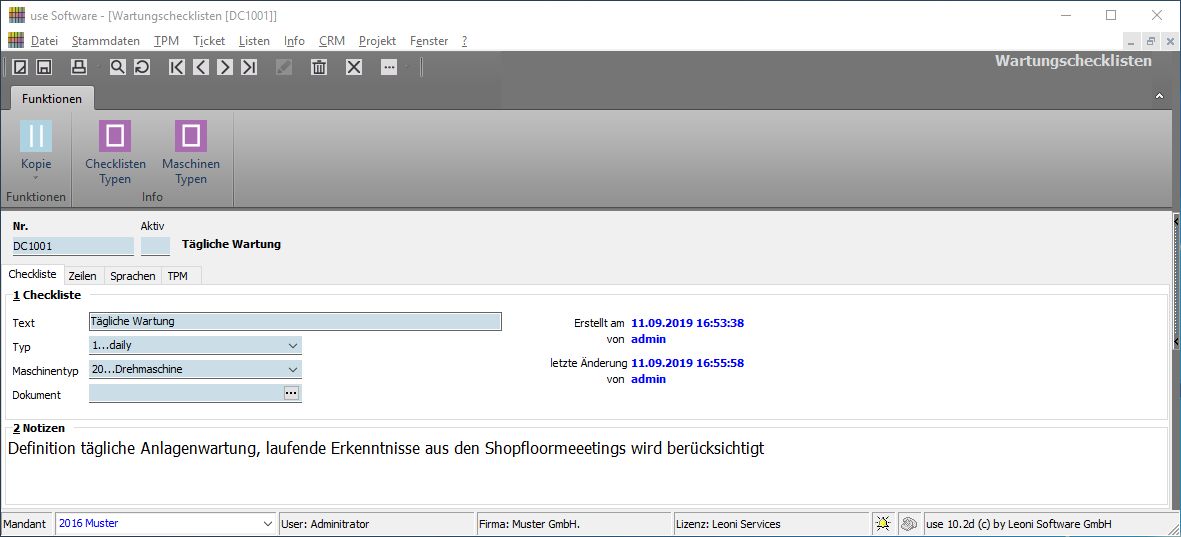This screenshot has height=537, width=1181.
Task: Expand the Mandant selector in status bar
Action: click(267, 524)
